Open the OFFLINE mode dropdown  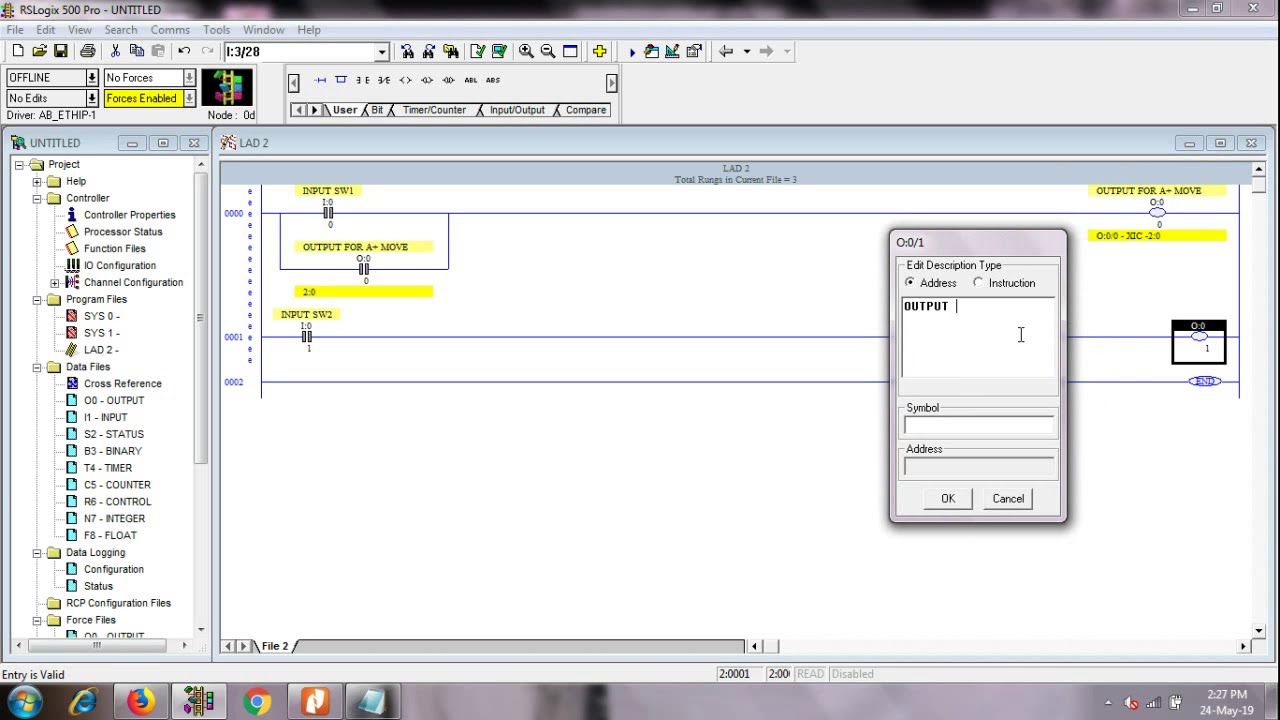point(92,78)
